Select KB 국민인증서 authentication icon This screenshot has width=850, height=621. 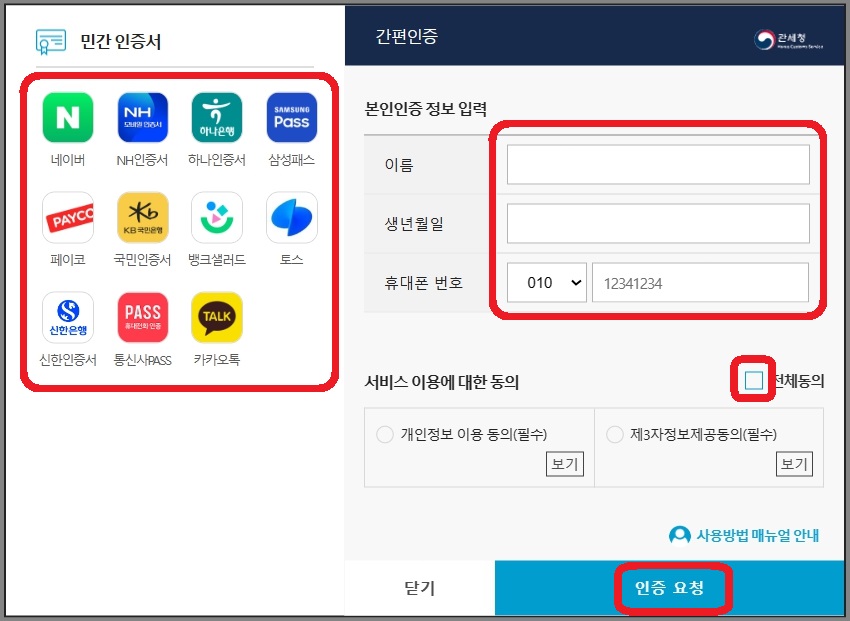(142, 216)
